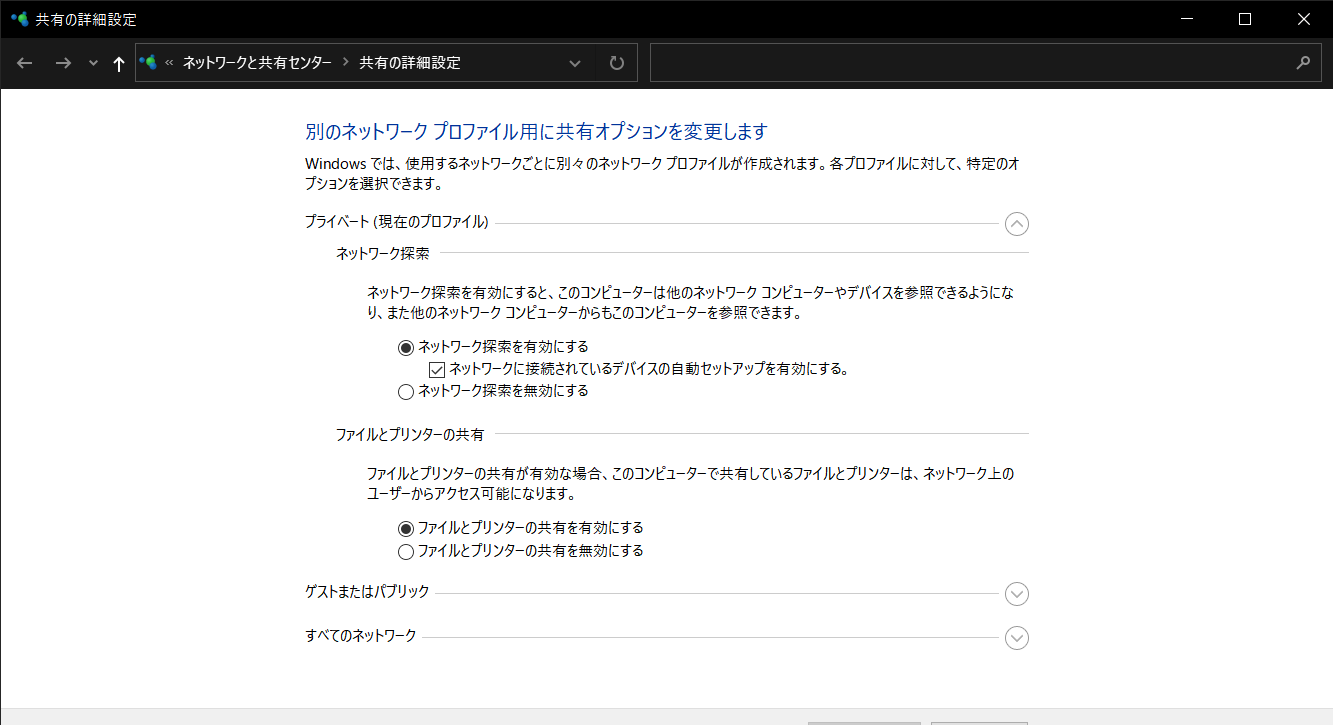Open address bar history dropdown
Image resolution: width=1333 pixels, height=725 pixels.
coord(575,63)
